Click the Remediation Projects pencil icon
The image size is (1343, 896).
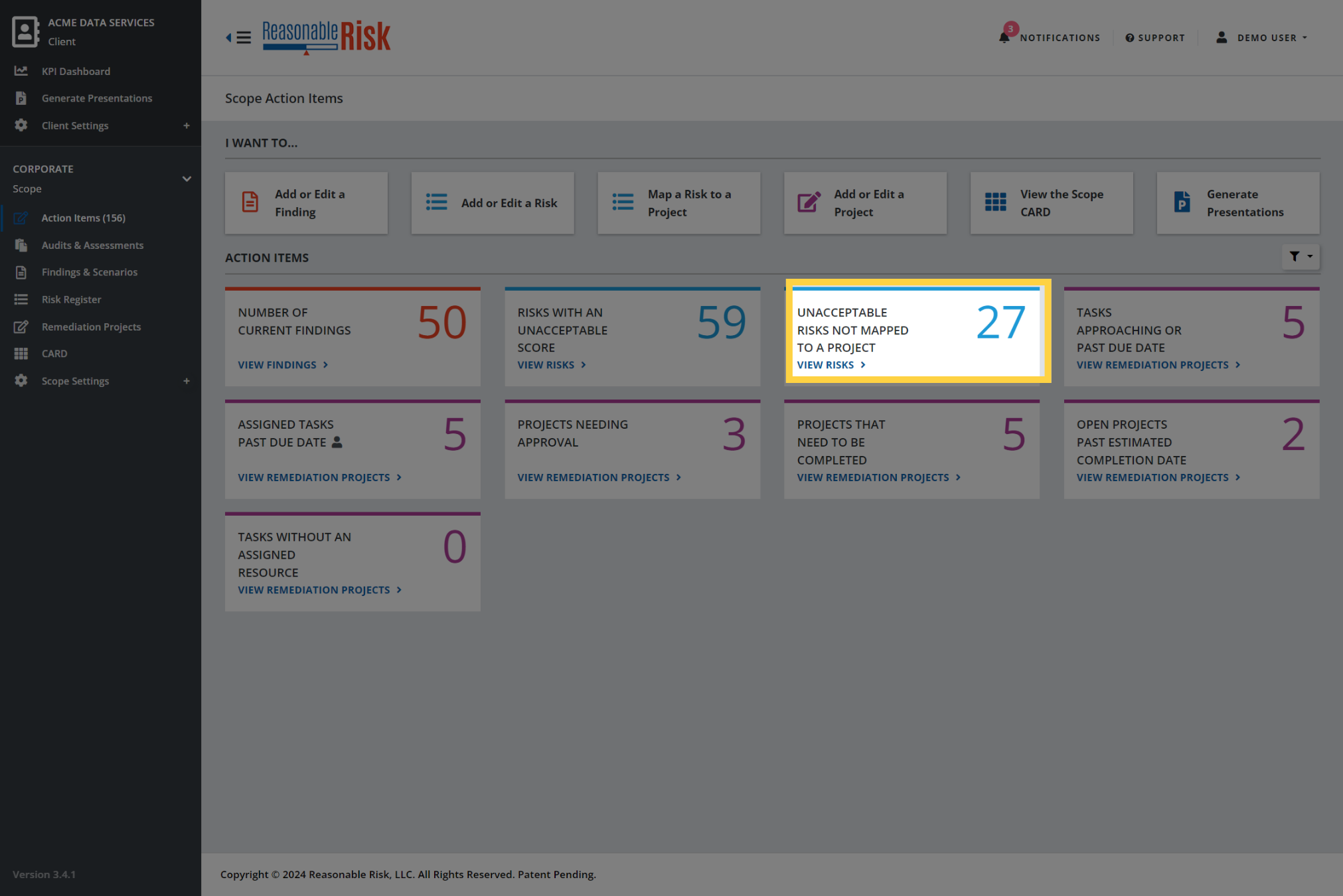21,327
